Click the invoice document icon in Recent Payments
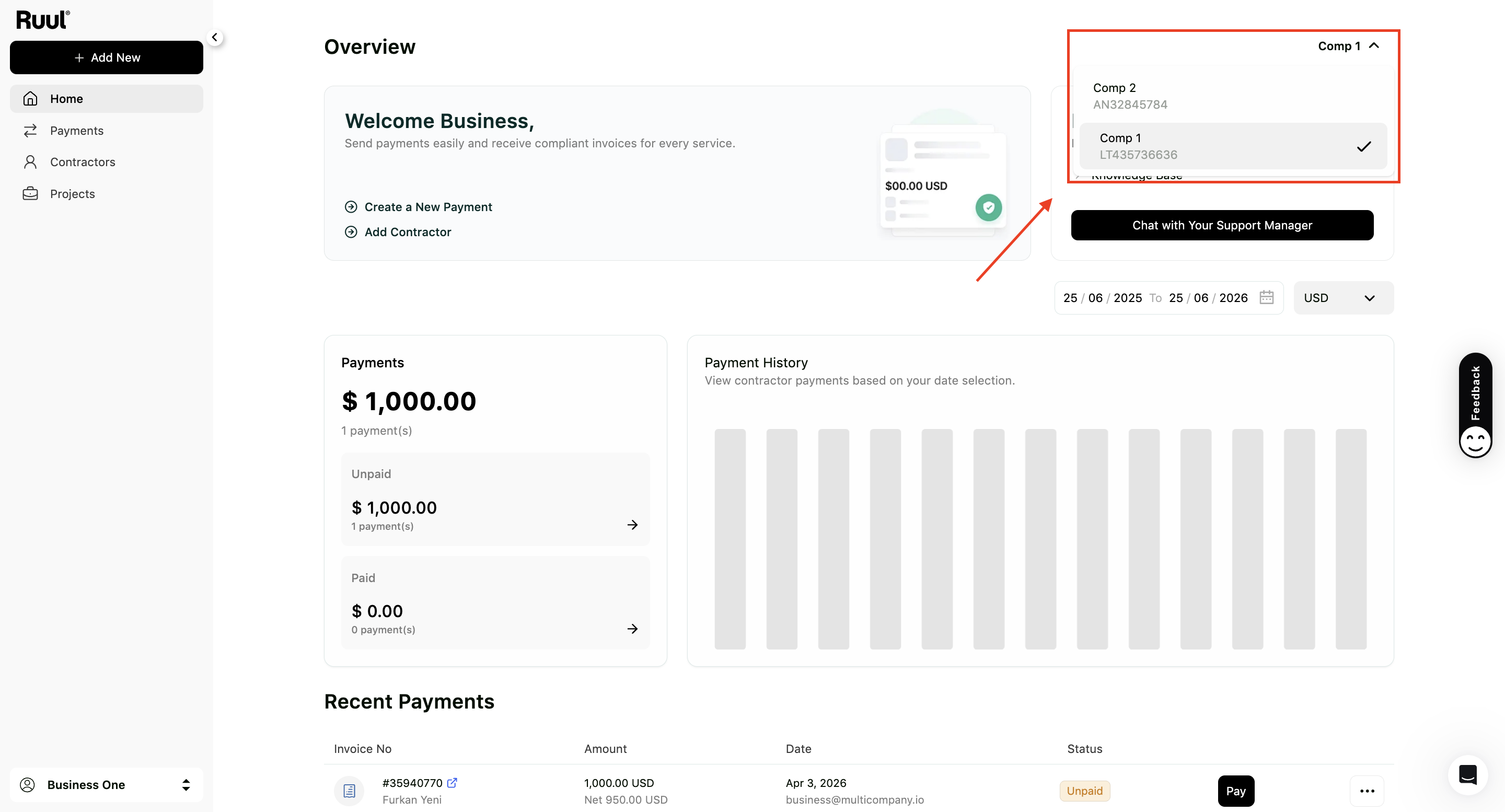The image size is (1505, 812). pyautogui.click(x=350, y=791)
